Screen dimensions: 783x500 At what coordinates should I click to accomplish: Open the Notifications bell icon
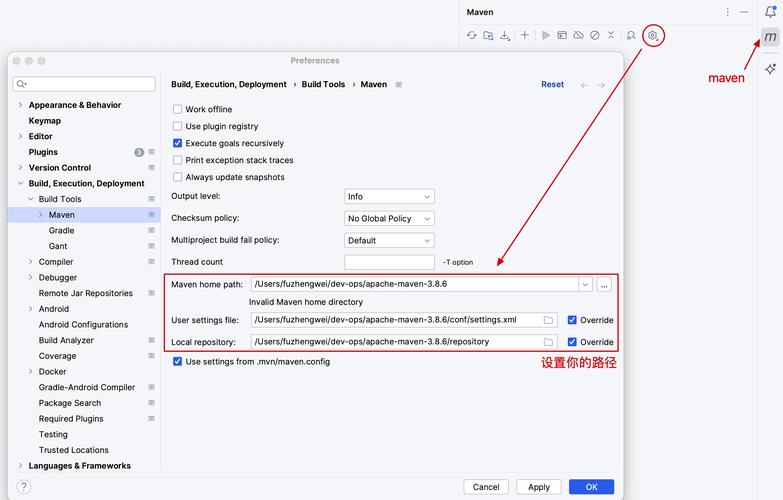[770, 12]
